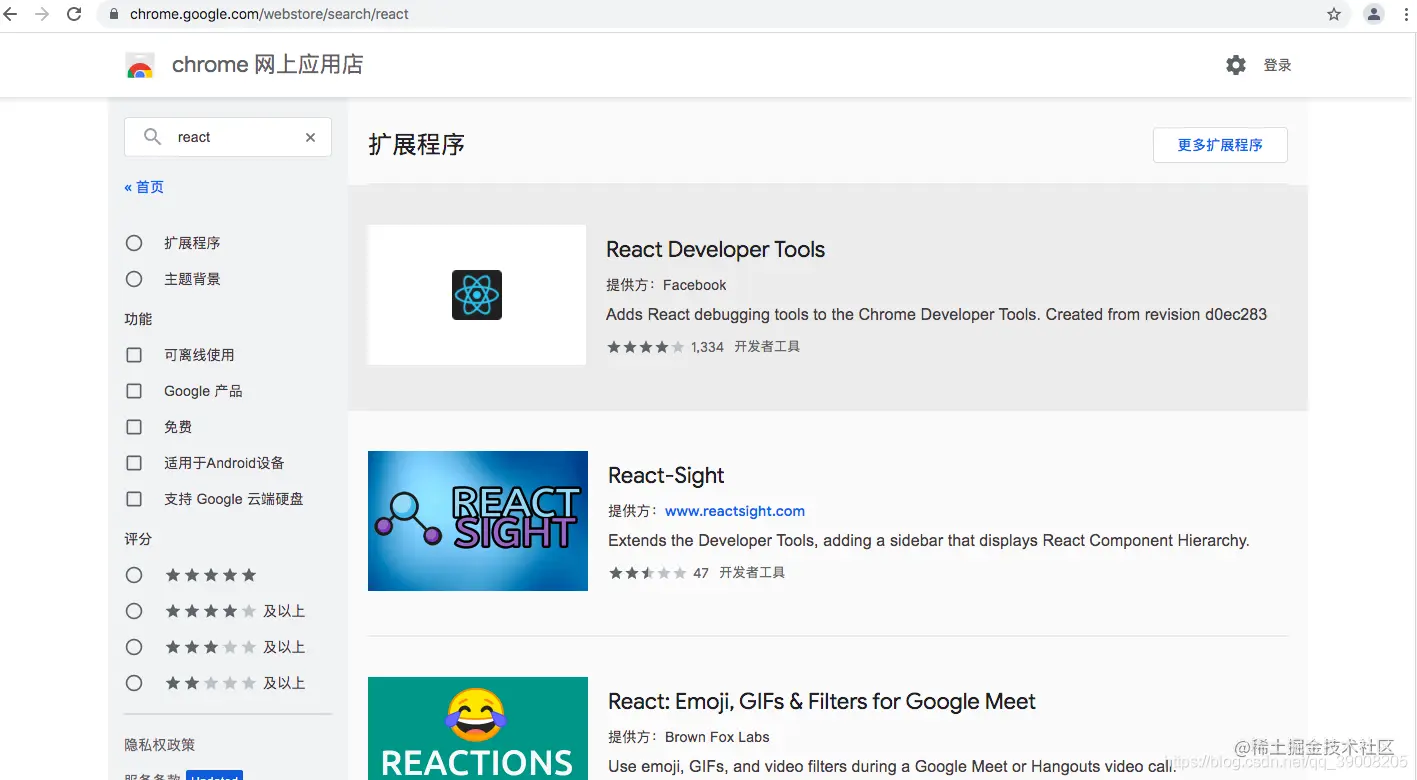Open the REACTIONS emoji thumbnail
The image size is (1417, 780).
click(478, 728)
